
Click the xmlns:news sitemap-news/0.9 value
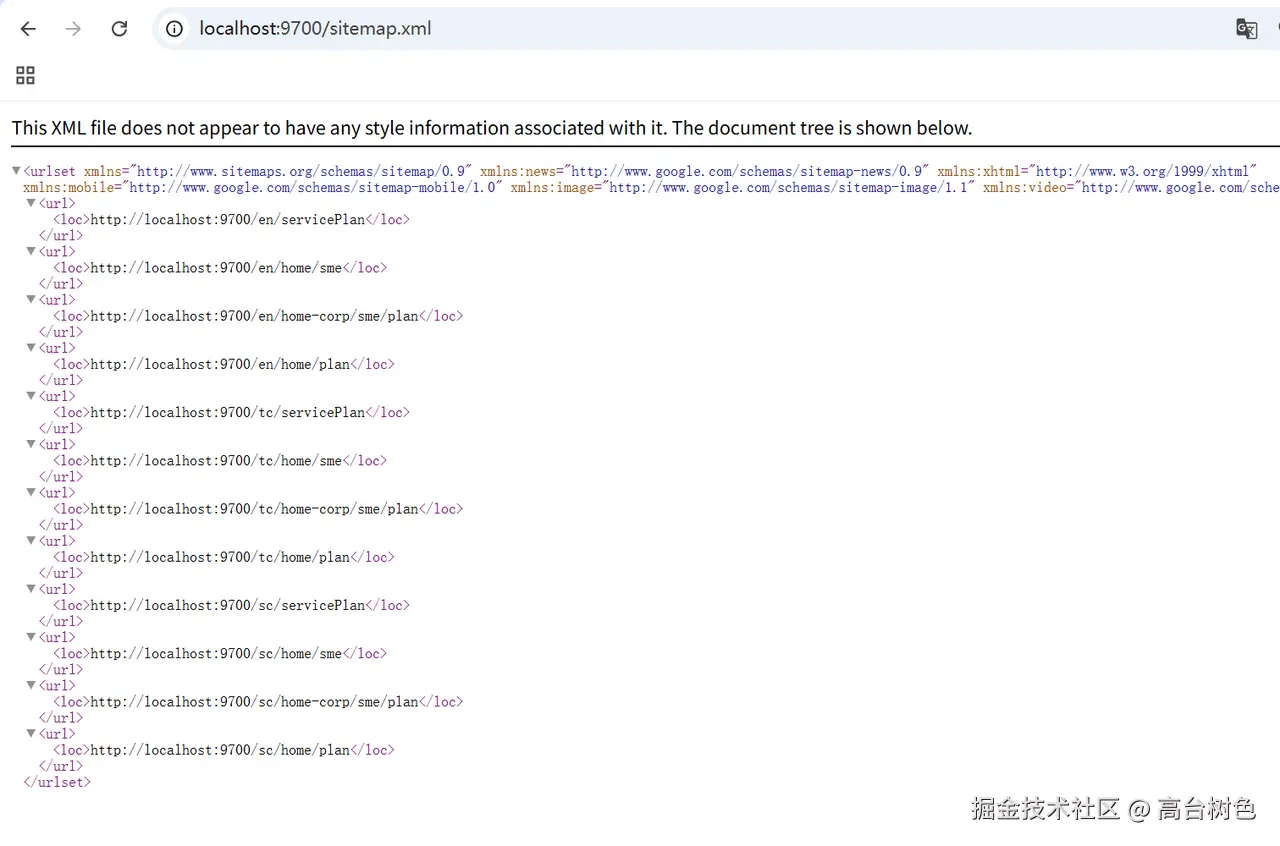[x=746, y=172]
